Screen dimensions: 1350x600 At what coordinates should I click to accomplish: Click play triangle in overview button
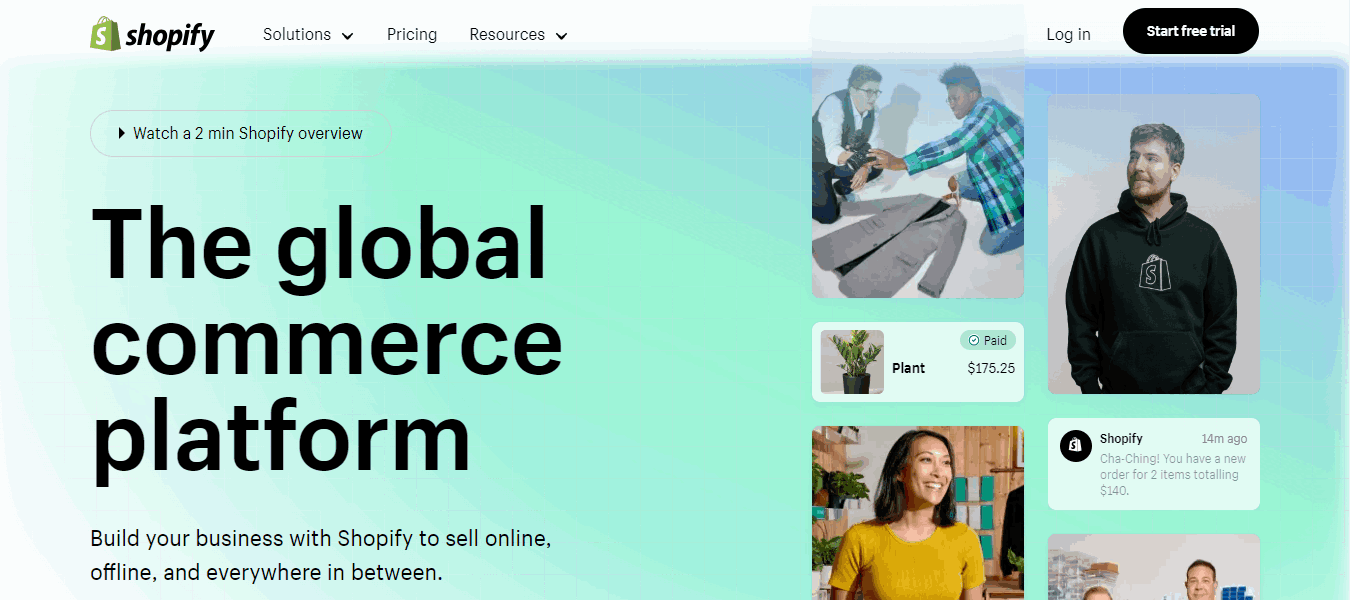tap(122, 133)
